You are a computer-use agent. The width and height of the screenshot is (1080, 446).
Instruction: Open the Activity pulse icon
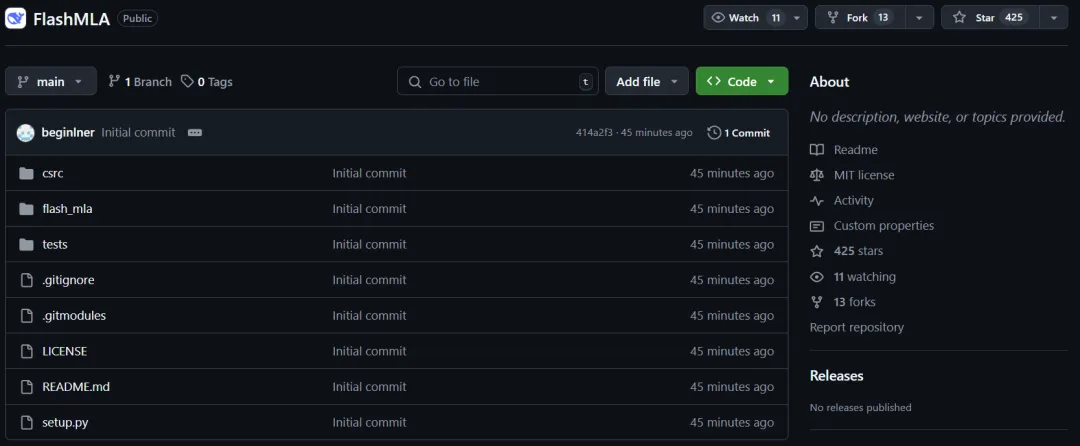817,200
